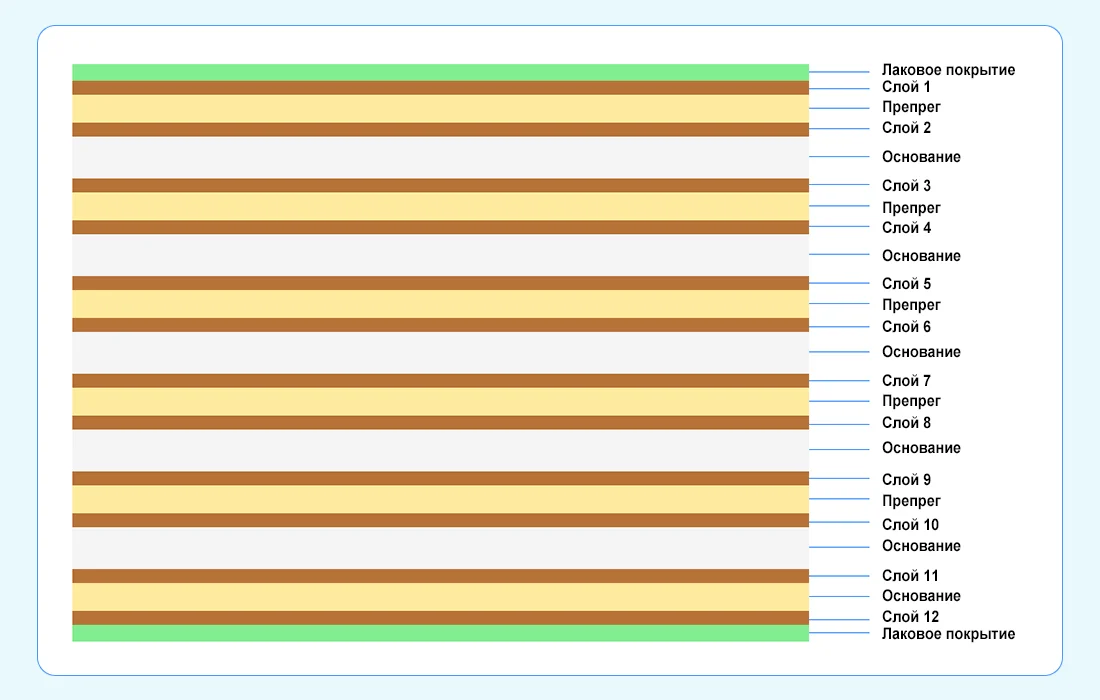The image size is (1100, 700).
Task: Click "Основание" label between Слой 11 and Слой 12
Action: (921, 596)
